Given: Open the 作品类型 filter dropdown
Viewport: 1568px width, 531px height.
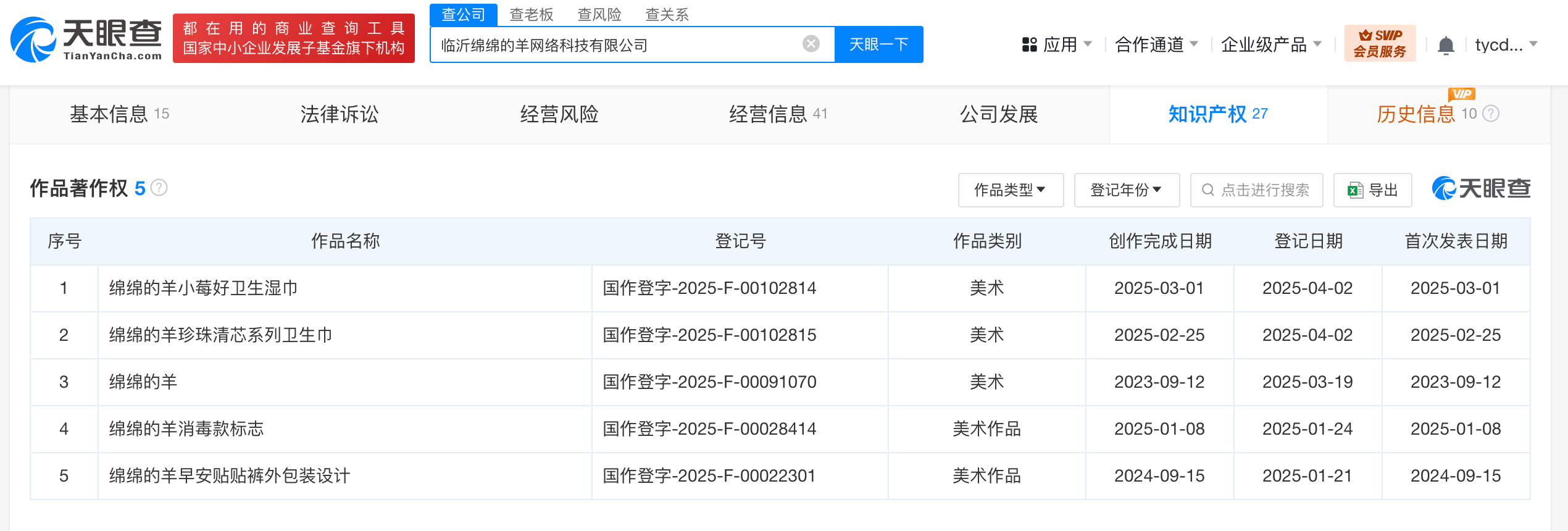Looking at the screenshot, I should click(1011, 190).
